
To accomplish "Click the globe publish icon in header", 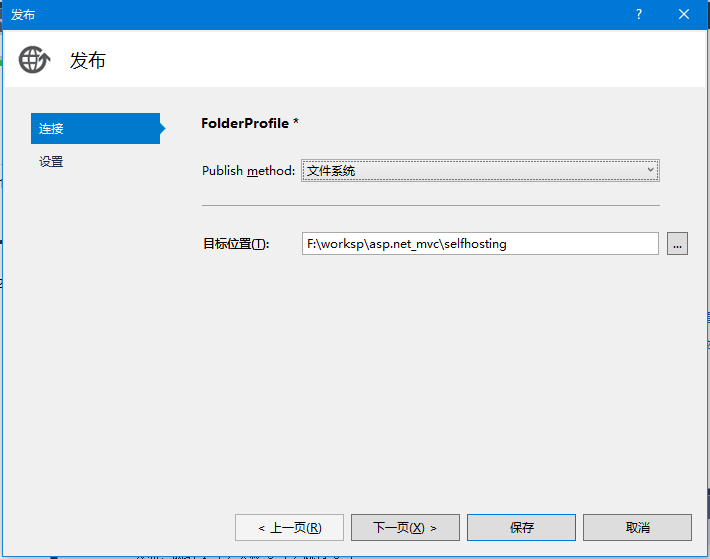I will (34, 60).
